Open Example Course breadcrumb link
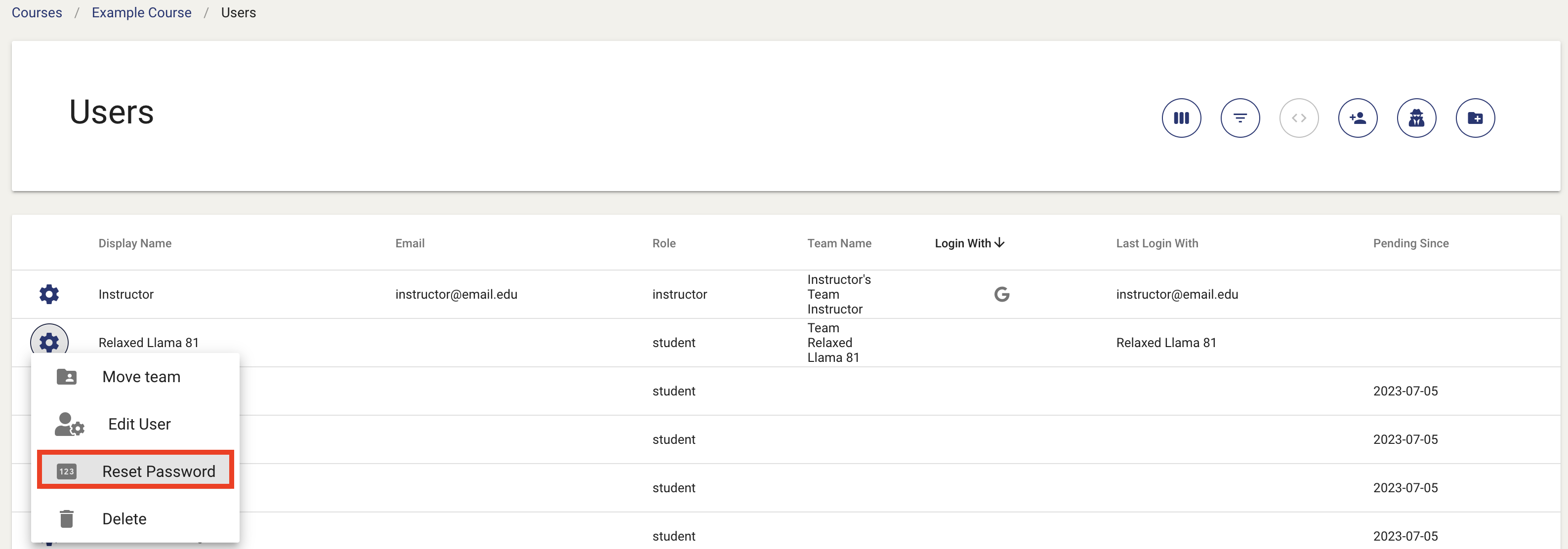Image resolution: width=1568 pixels, height=549 pixels. 141,13
